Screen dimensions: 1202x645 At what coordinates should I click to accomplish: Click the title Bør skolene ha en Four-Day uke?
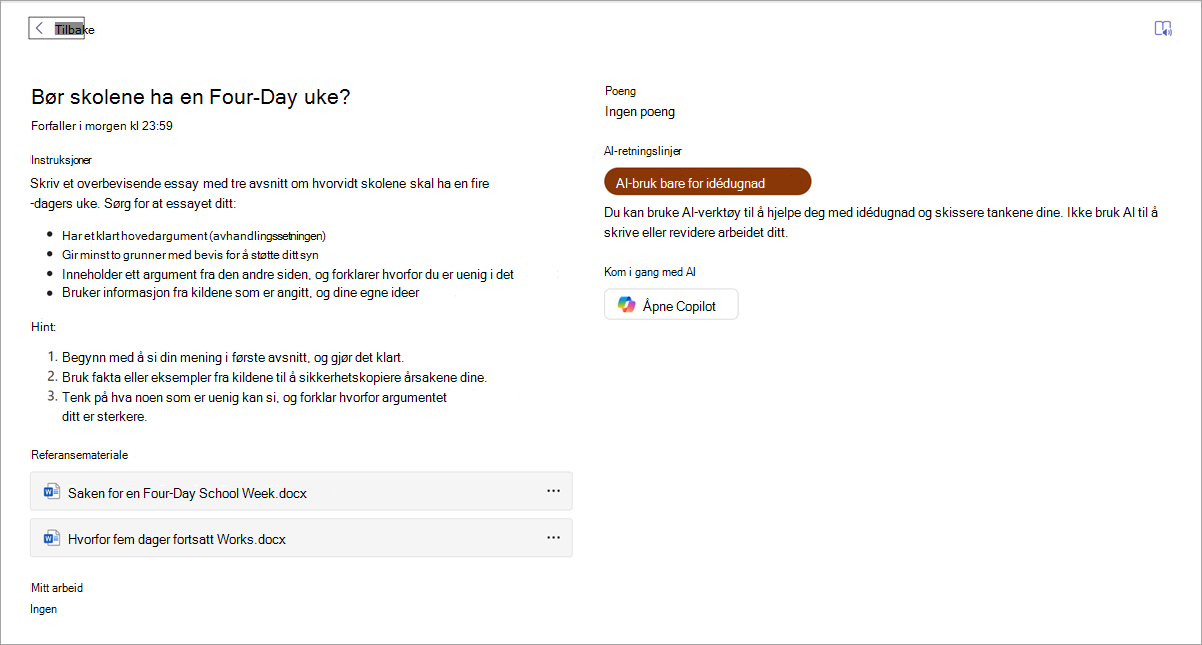(x=191, y=97)
